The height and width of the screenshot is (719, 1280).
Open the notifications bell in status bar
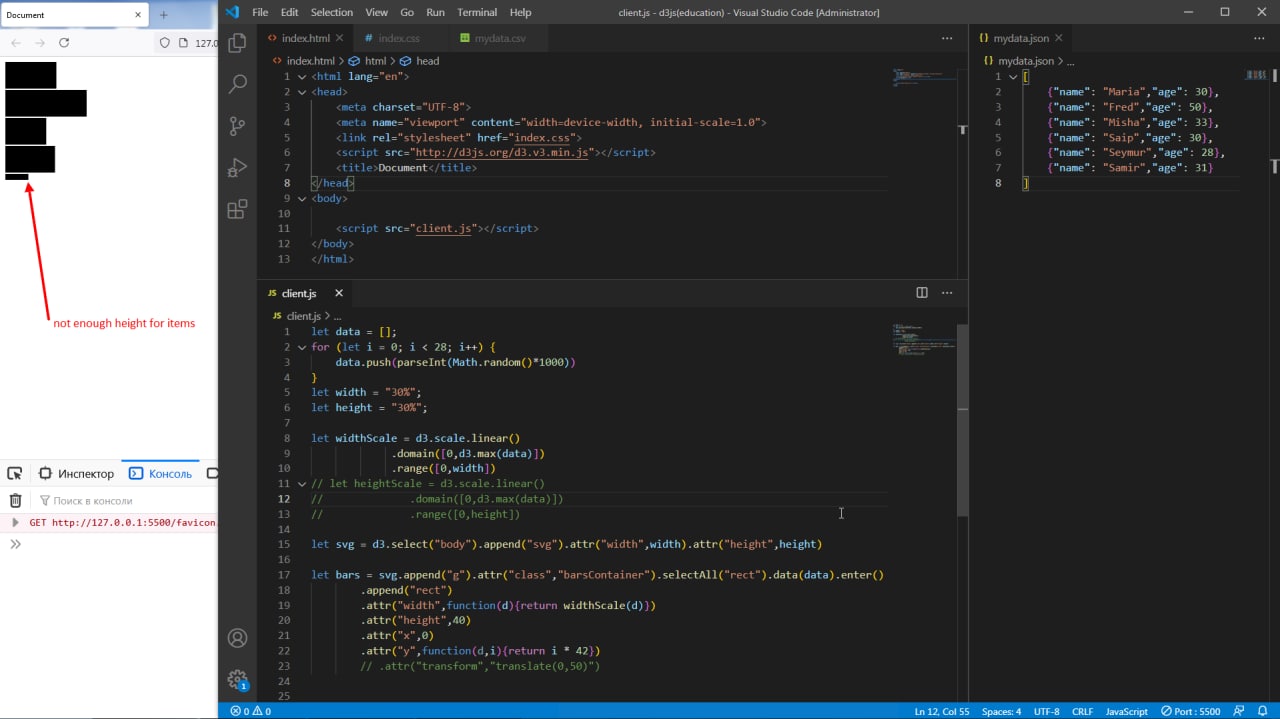(1263, 711)
